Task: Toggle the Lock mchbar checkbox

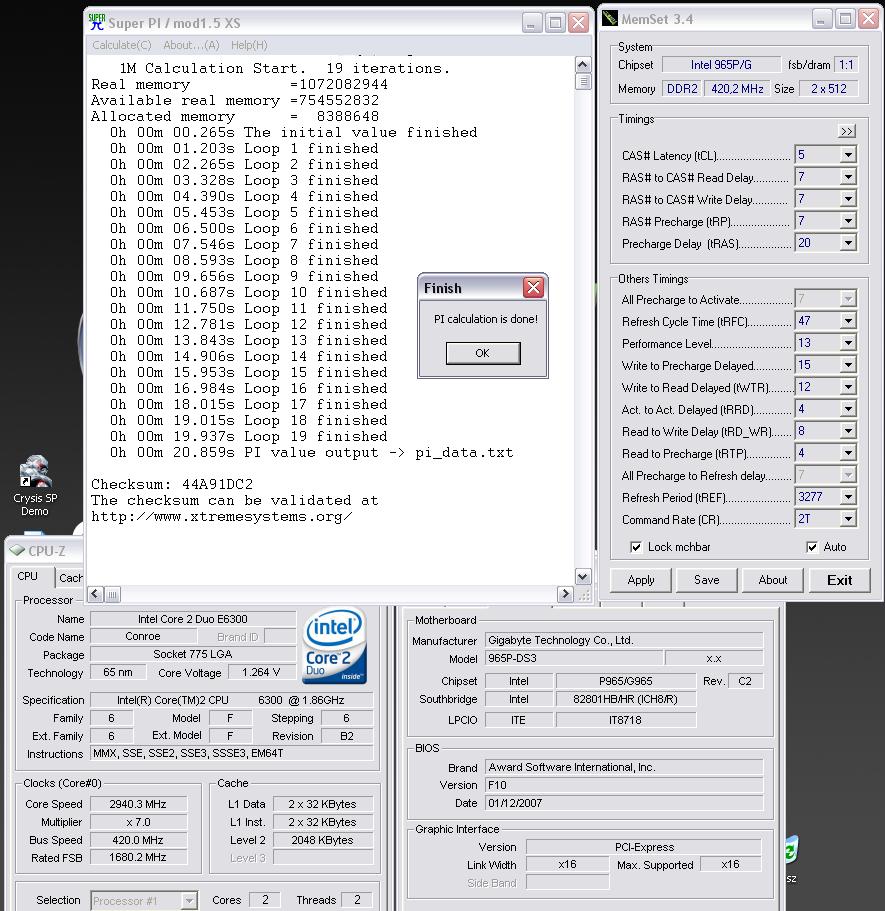Action: point(636,547)
